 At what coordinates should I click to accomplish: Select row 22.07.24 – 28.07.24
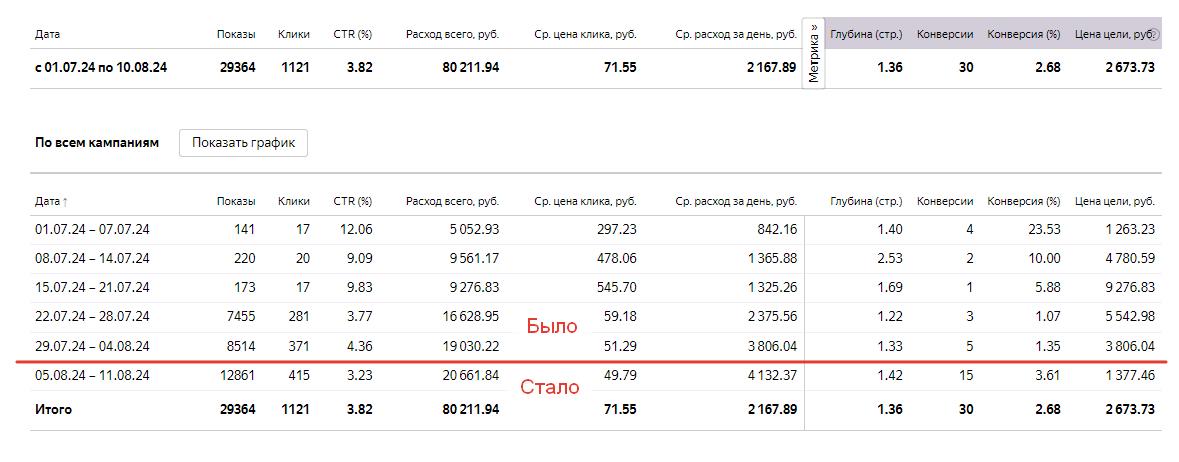(596, 318)
